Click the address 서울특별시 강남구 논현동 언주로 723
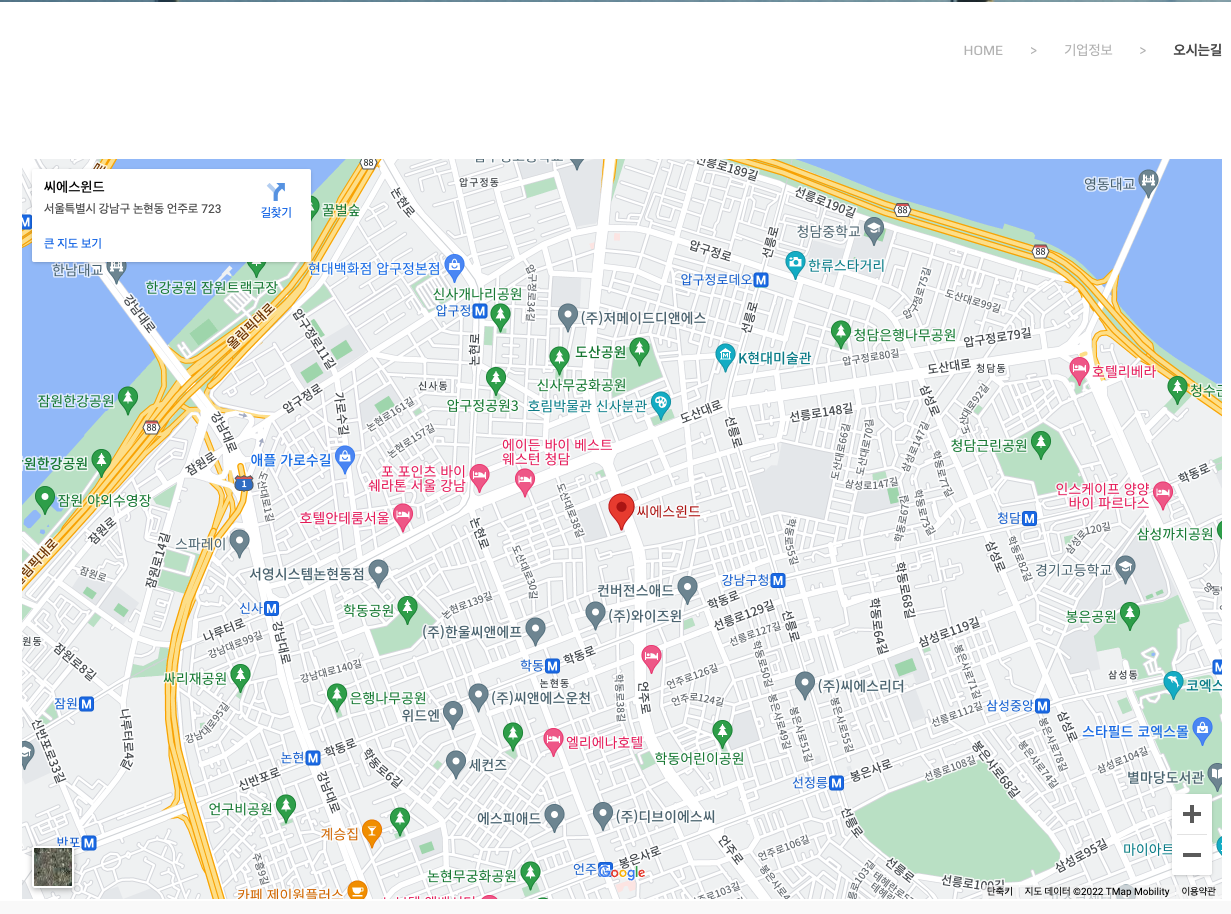The height and width of the screenshot is (914, 1231). pyautogui.click(x=132, y=208)
